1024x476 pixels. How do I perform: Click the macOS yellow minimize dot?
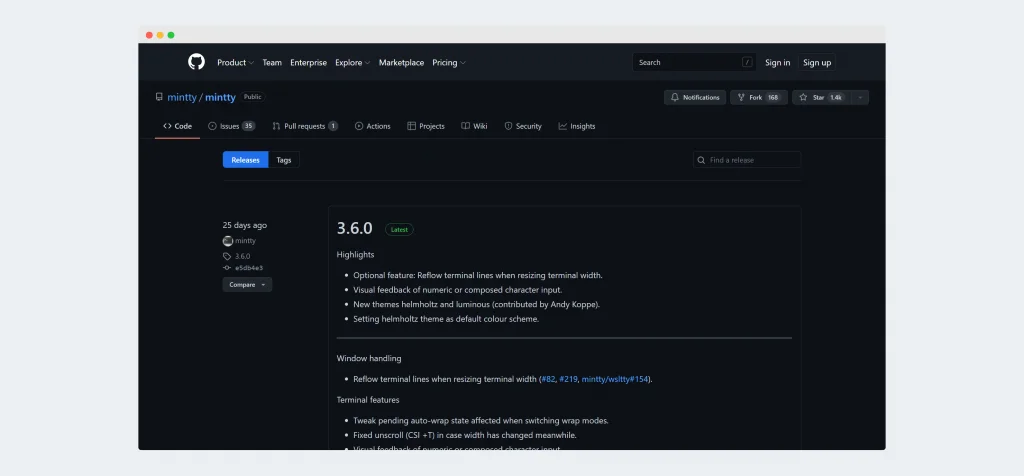coord(160,35)
